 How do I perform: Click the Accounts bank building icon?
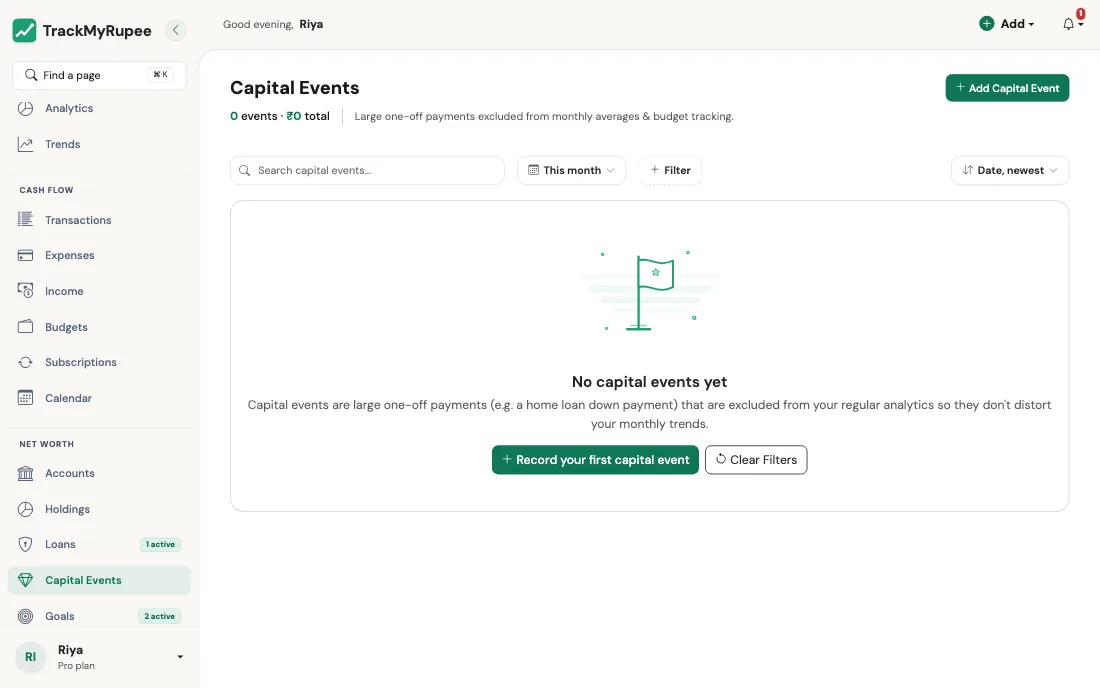click(x=25, y=473)
